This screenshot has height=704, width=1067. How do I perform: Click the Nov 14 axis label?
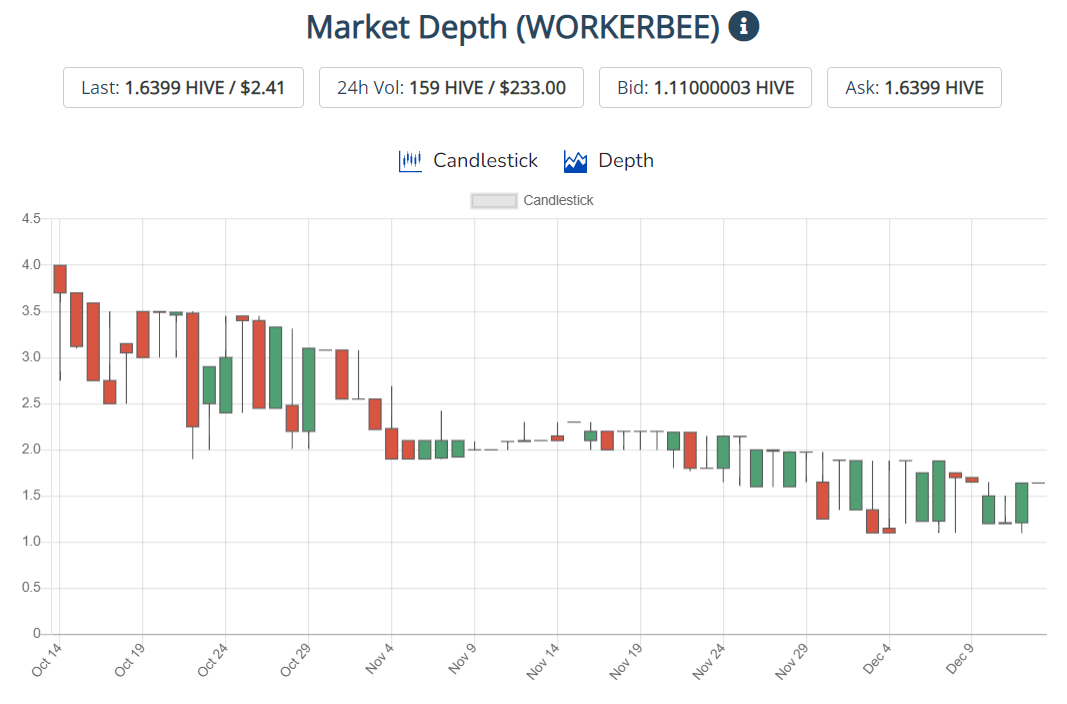point(543,660)
